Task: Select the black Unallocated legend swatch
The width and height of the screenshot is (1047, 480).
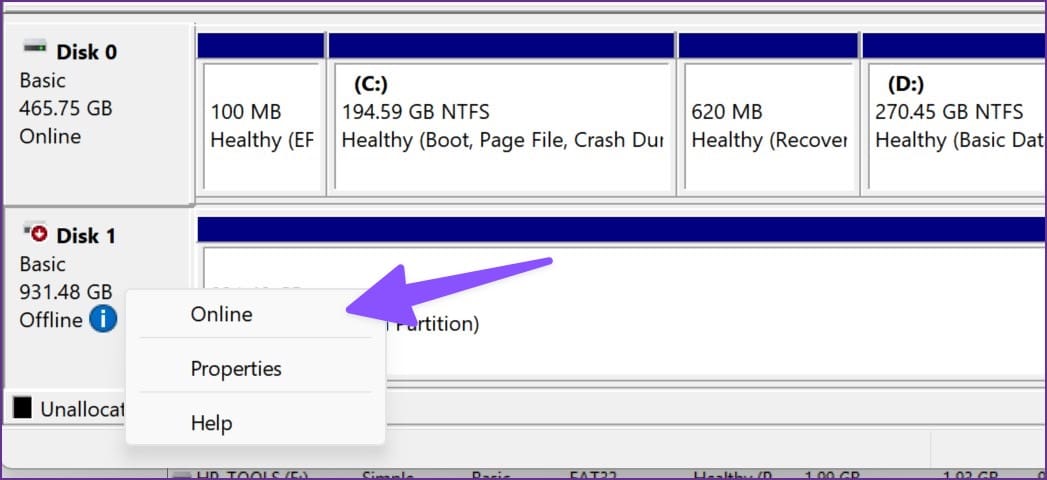Action: [22, 407]
